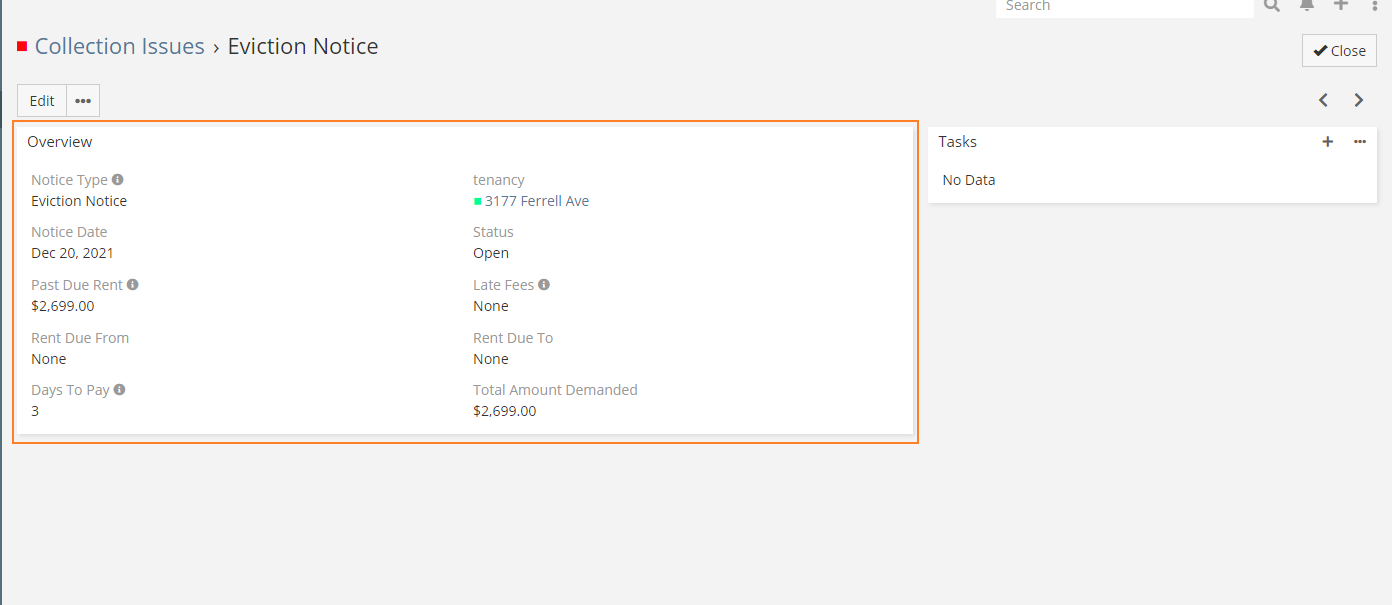Click the plus icon in top bar
Image resolution: width=1392 pixels, height=605 pixels.
point(1341,5)
